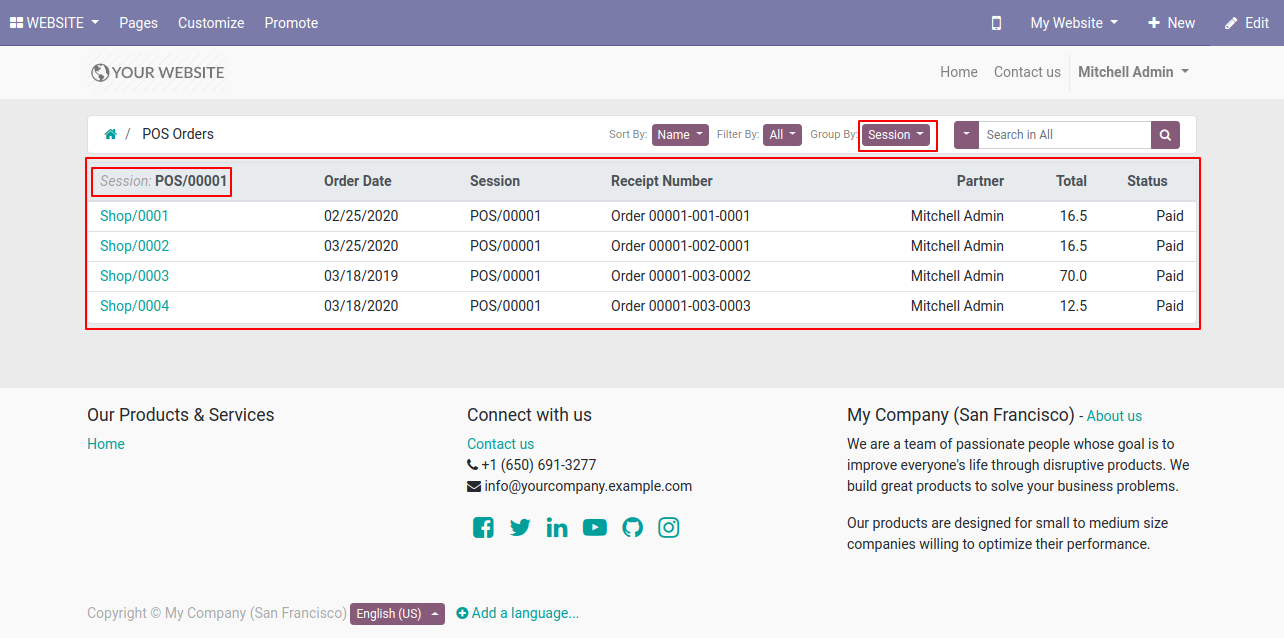
Task: Click Add a language link
Action: pyautogui.click(x=518, y=613)
